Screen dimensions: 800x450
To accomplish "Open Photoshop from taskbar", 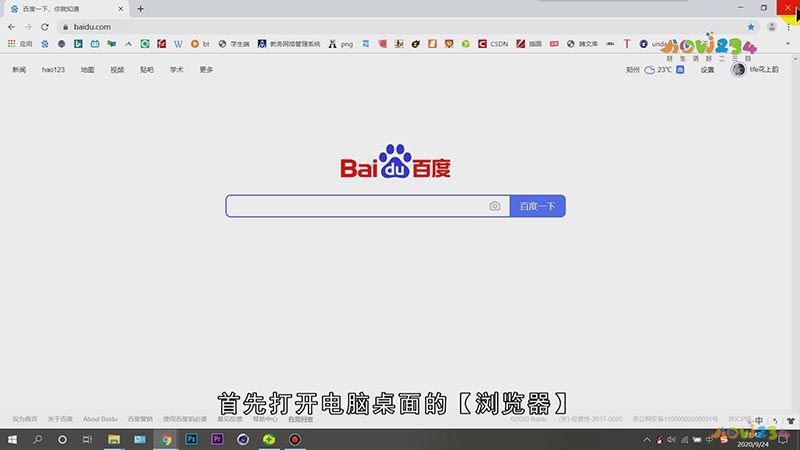I will [x=191, y=439].
